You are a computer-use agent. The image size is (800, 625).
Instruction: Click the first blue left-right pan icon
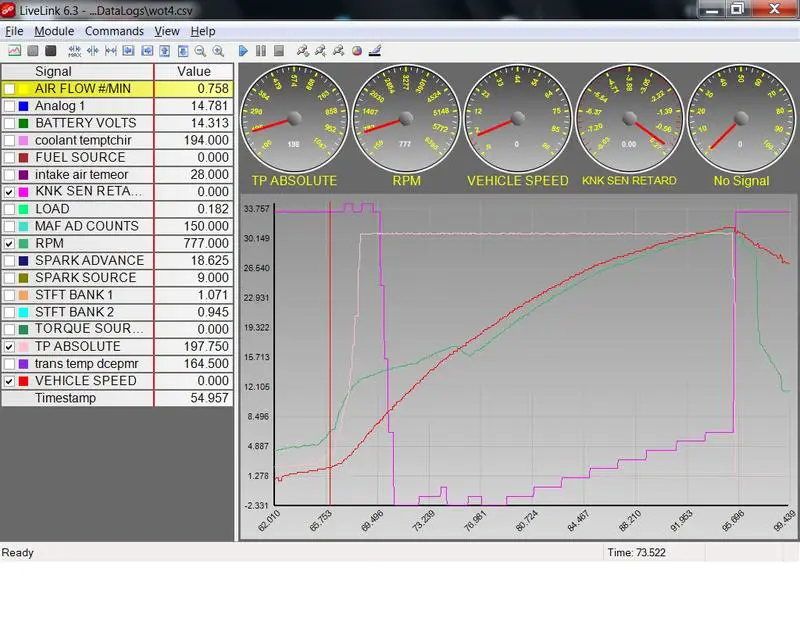click(129, 51)
